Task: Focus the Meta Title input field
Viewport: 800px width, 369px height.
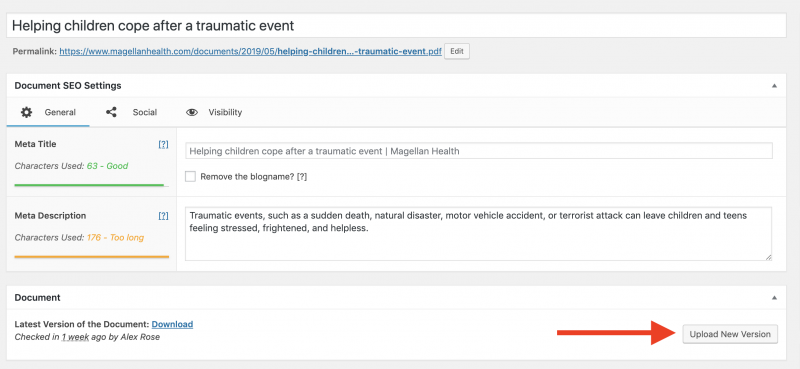Action: [x=479, y=151]
